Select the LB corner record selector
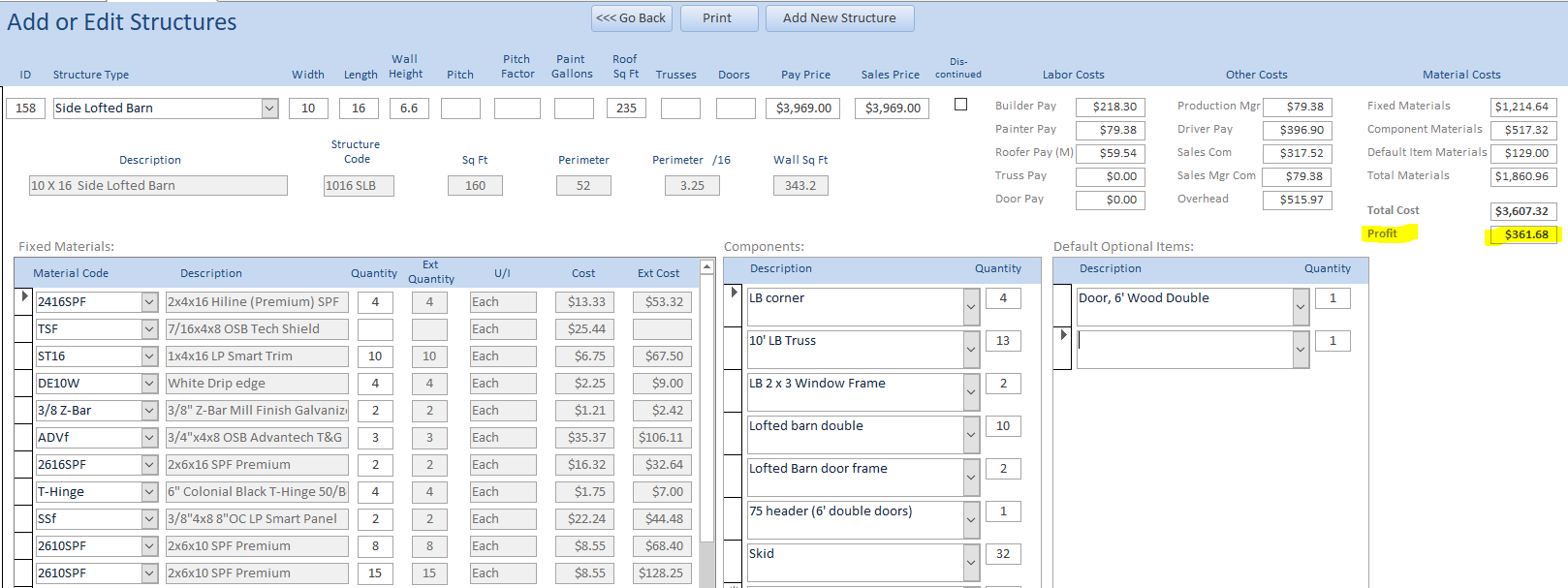 (734, 306)
